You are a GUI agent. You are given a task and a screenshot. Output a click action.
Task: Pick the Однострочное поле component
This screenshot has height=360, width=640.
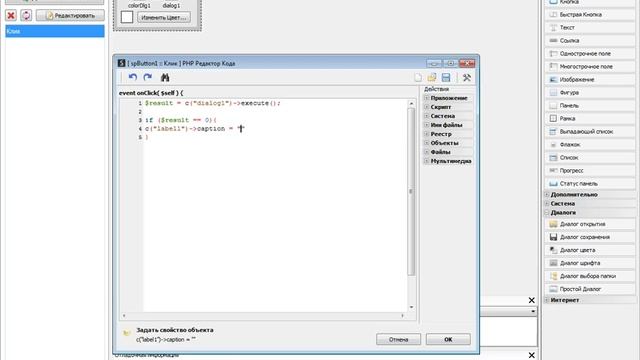pos(589,53)
